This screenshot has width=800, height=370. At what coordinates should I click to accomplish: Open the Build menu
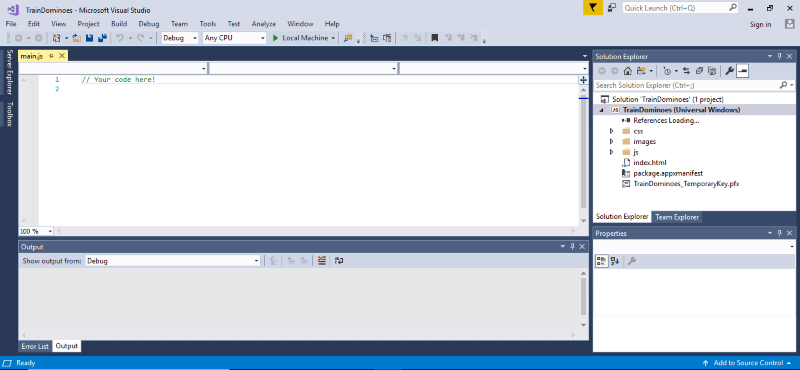click(119, 23)
